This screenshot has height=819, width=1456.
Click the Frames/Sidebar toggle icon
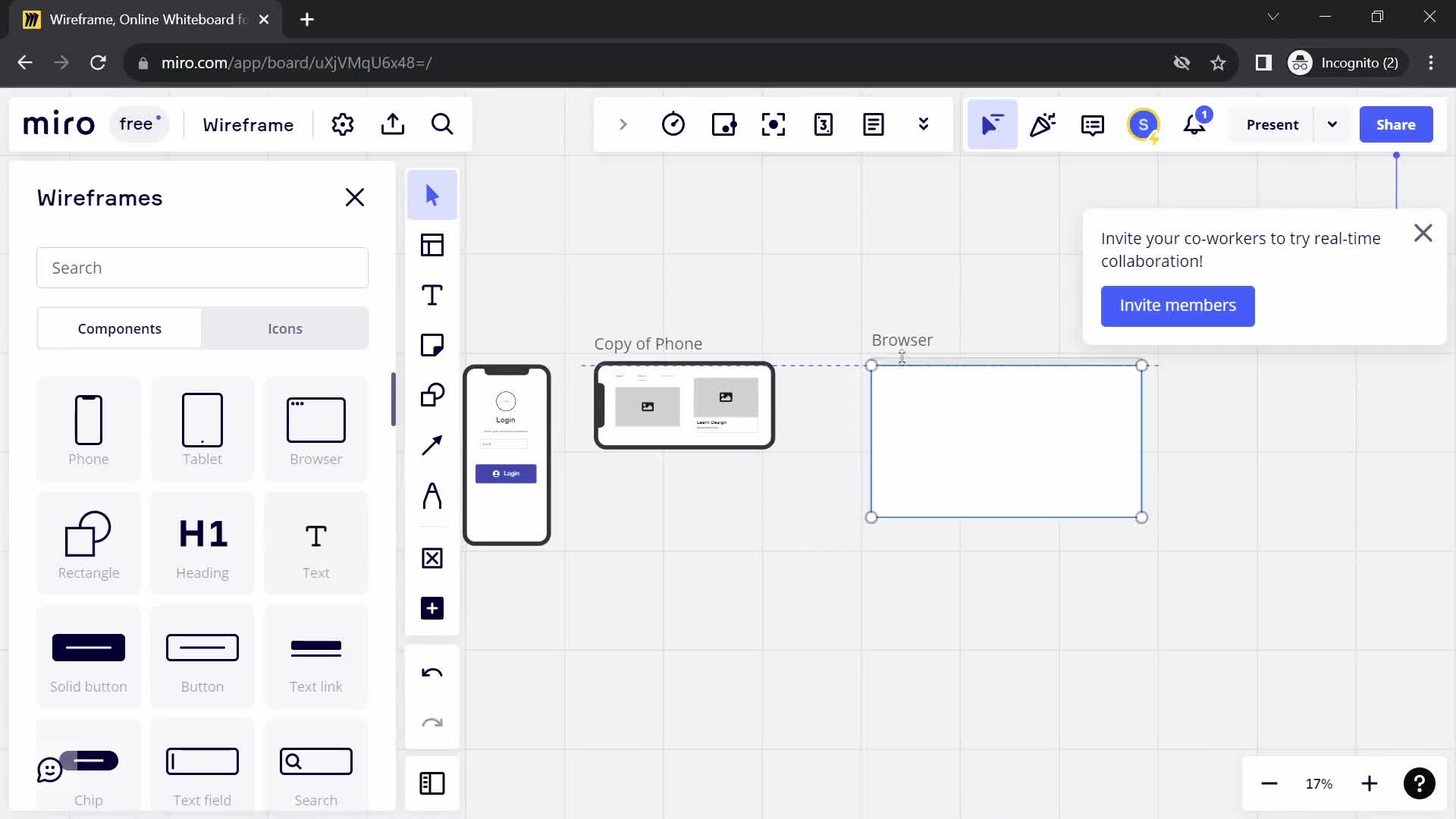(x=432, y=783)
